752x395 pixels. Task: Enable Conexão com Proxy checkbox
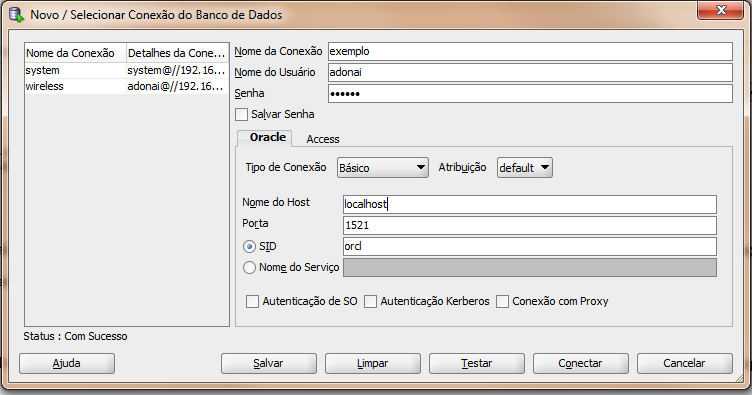click(x=502, y=302)
